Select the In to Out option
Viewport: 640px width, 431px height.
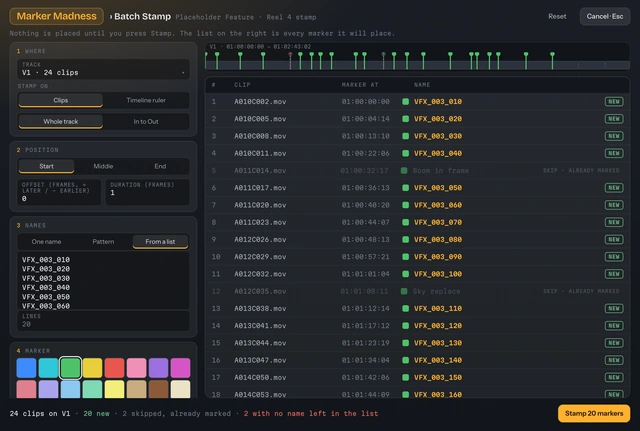coord(146,122)
